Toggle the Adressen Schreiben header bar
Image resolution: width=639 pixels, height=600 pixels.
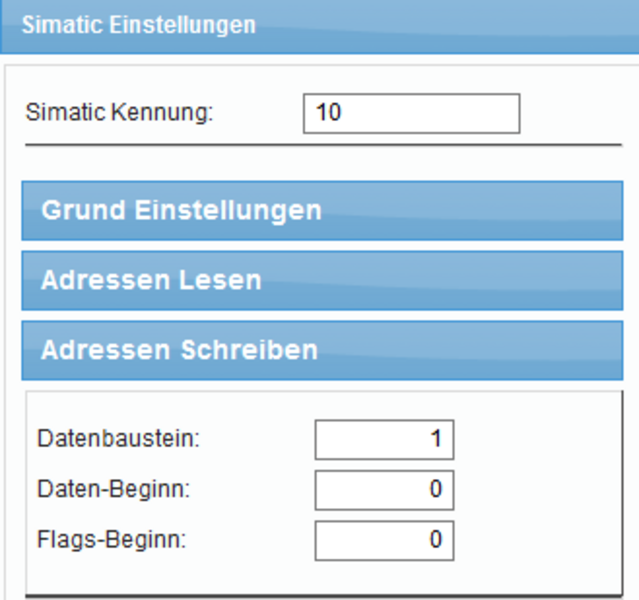[x=179, y=350]
